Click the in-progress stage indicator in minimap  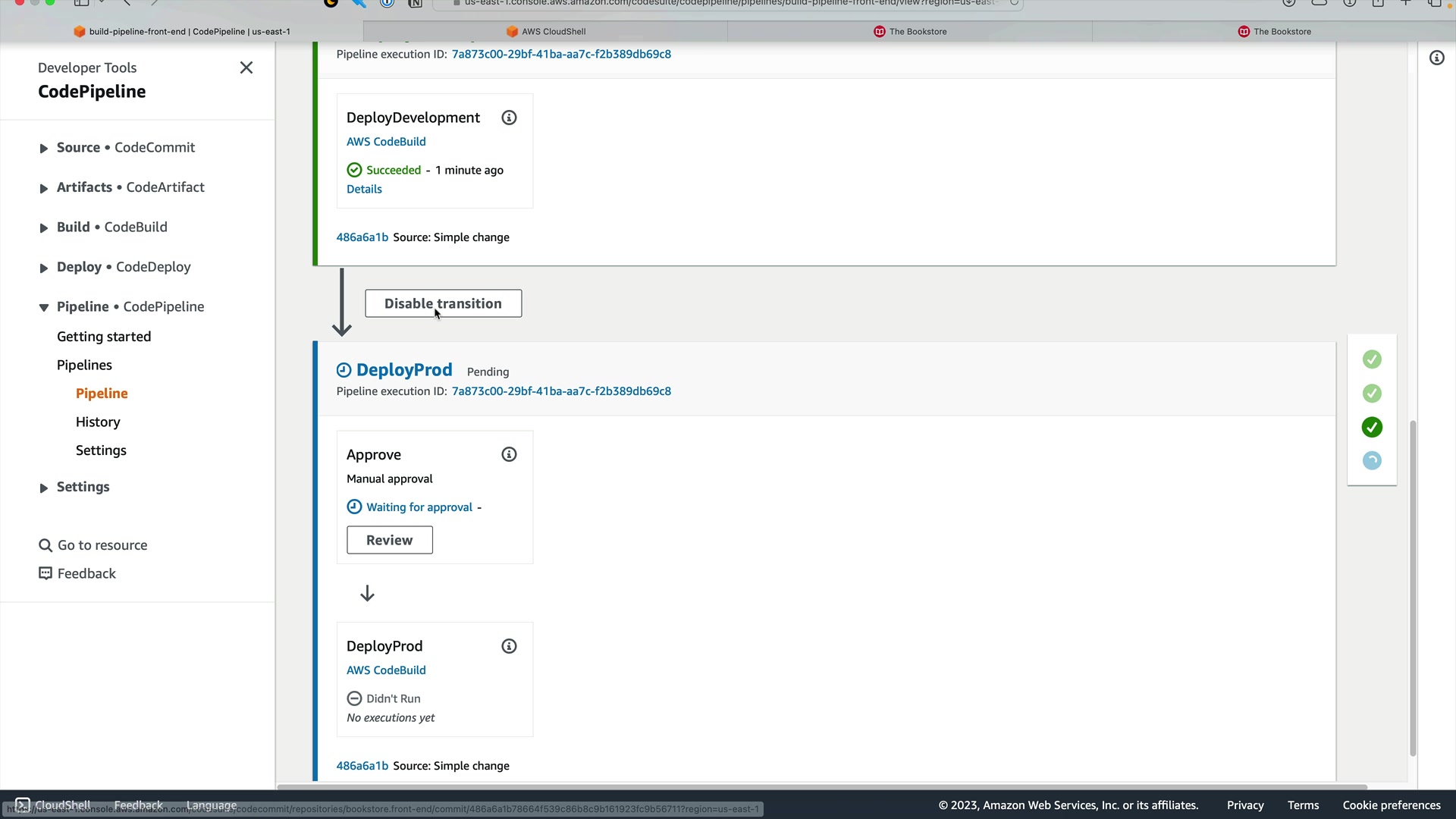tap(1372, 461)
